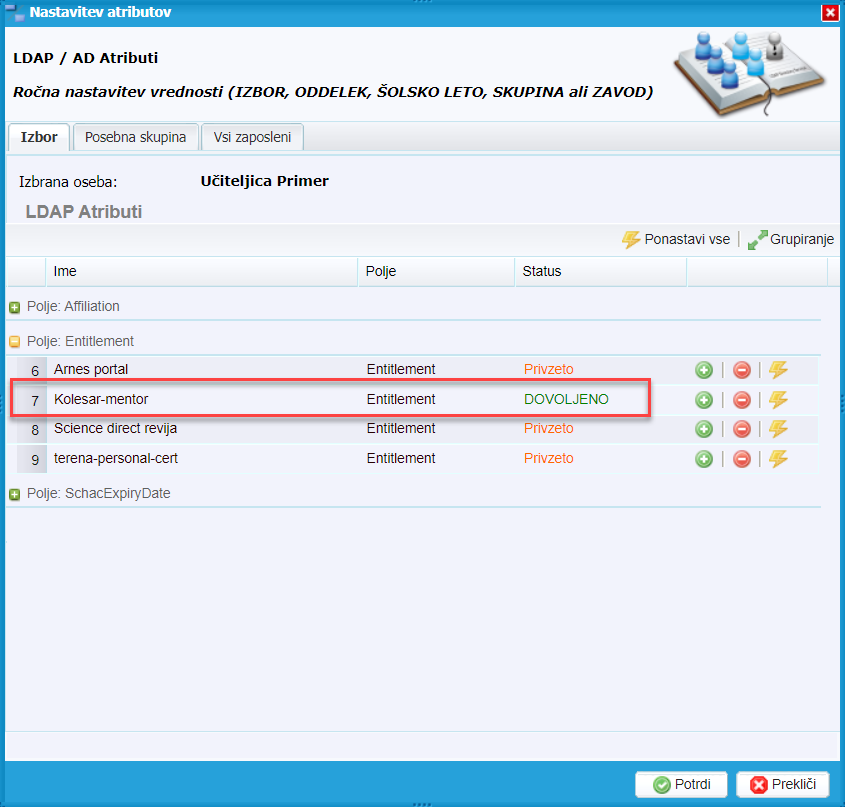Click Ponastavi vse in the toolbar
Screen dimensions: 845x807
point(676,240)
